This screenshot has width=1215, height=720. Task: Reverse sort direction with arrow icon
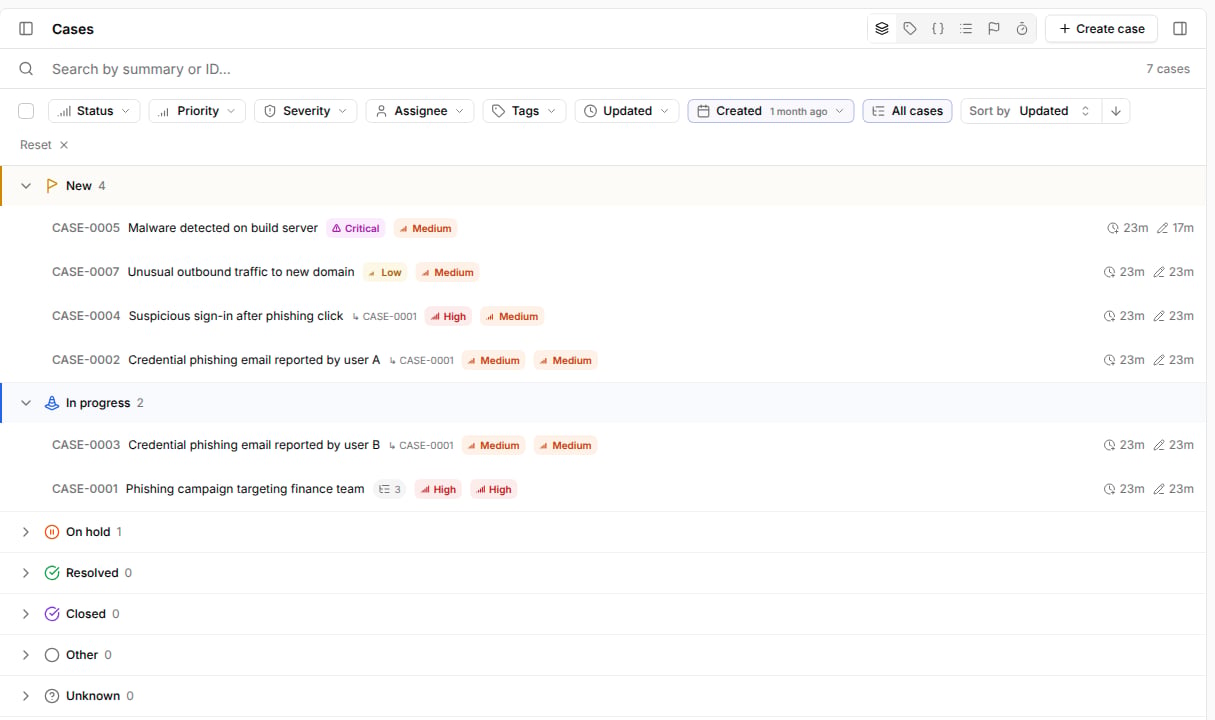(x=1116, y=111)
